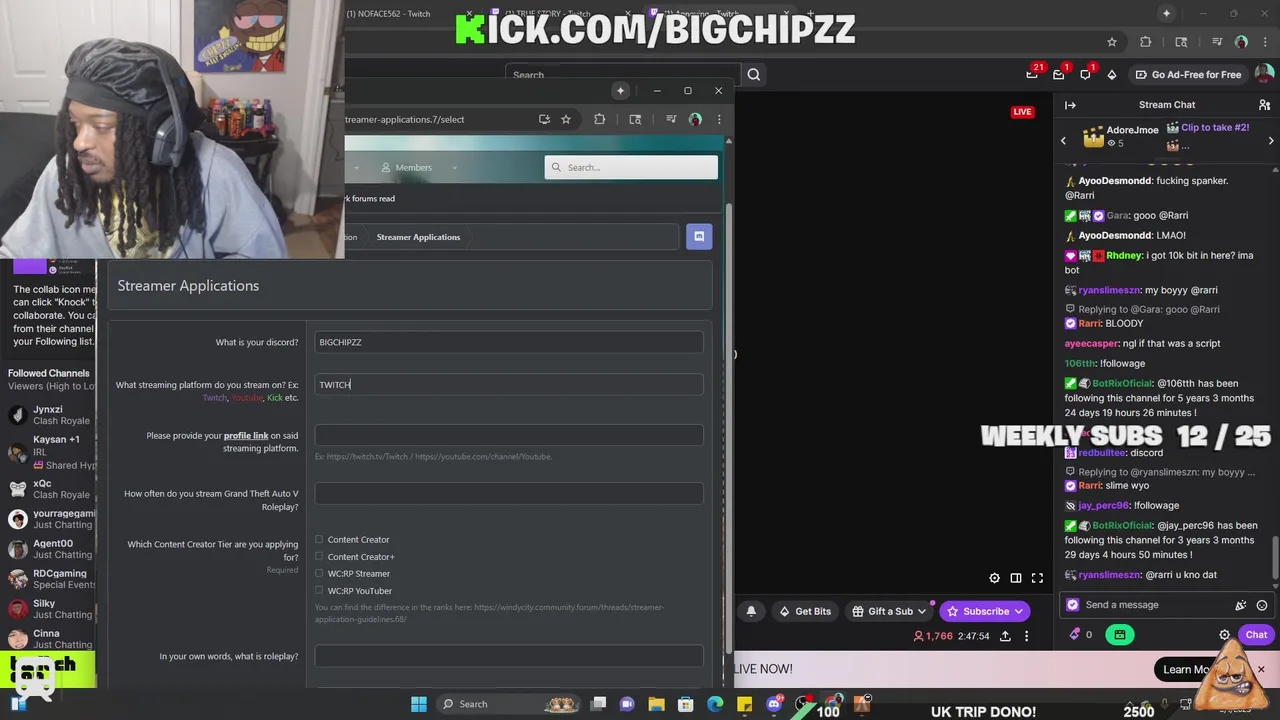Screen dimensions: 1280x720
Task: Install the forum page as an app
Action: tap(544, 119)
